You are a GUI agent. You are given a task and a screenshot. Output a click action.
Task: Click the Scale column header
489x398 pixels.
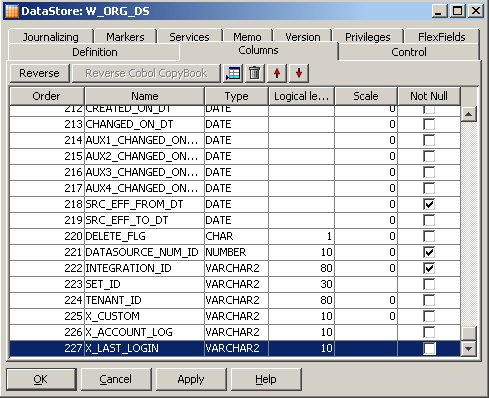click(x=366, y=96)
